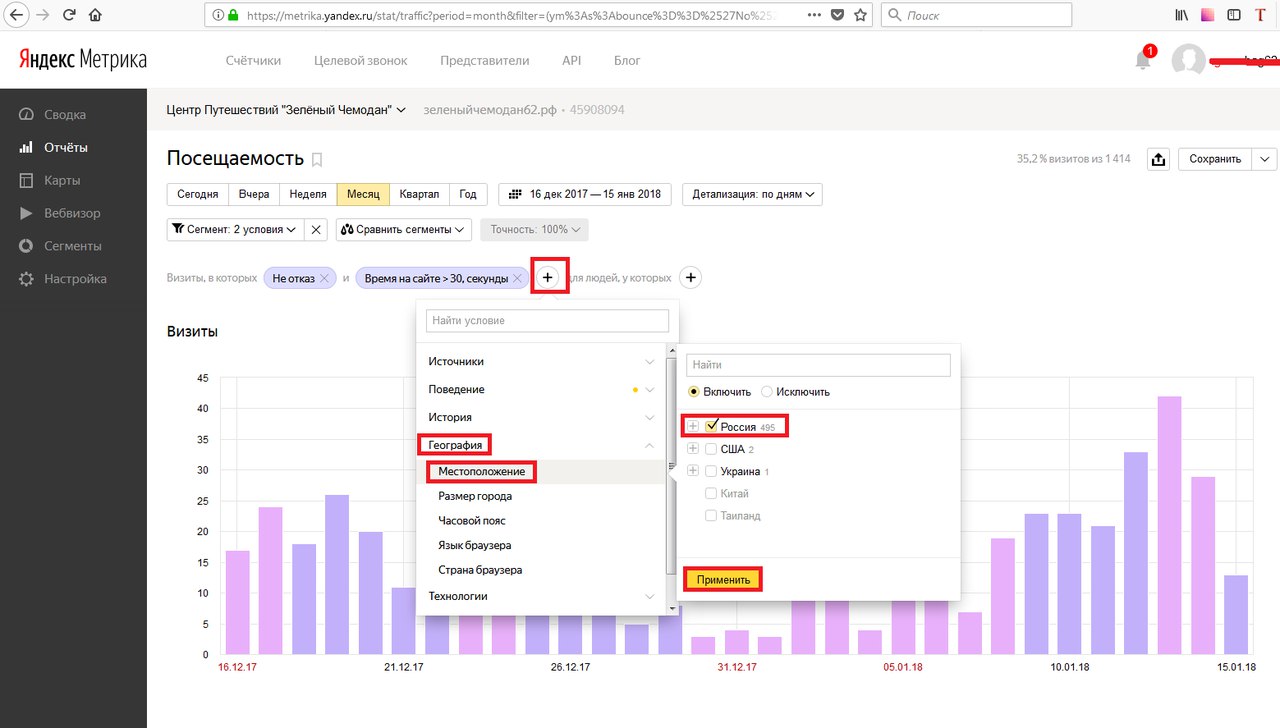Open the Целевой звонок link
The image size is (1280, 728).
[361, 60]
